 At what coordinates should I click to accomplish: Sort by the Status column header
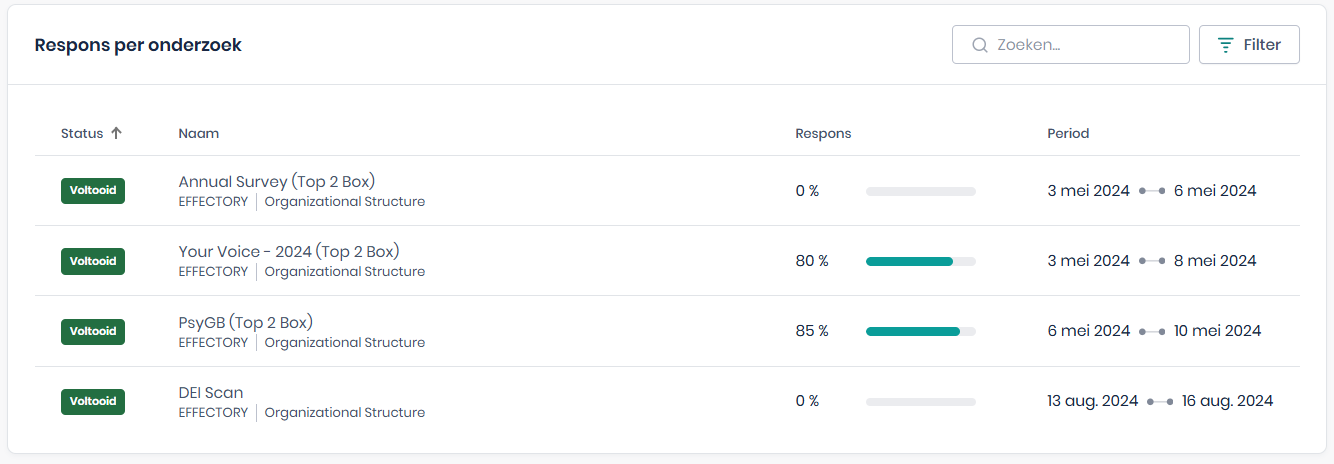[82, 133]
